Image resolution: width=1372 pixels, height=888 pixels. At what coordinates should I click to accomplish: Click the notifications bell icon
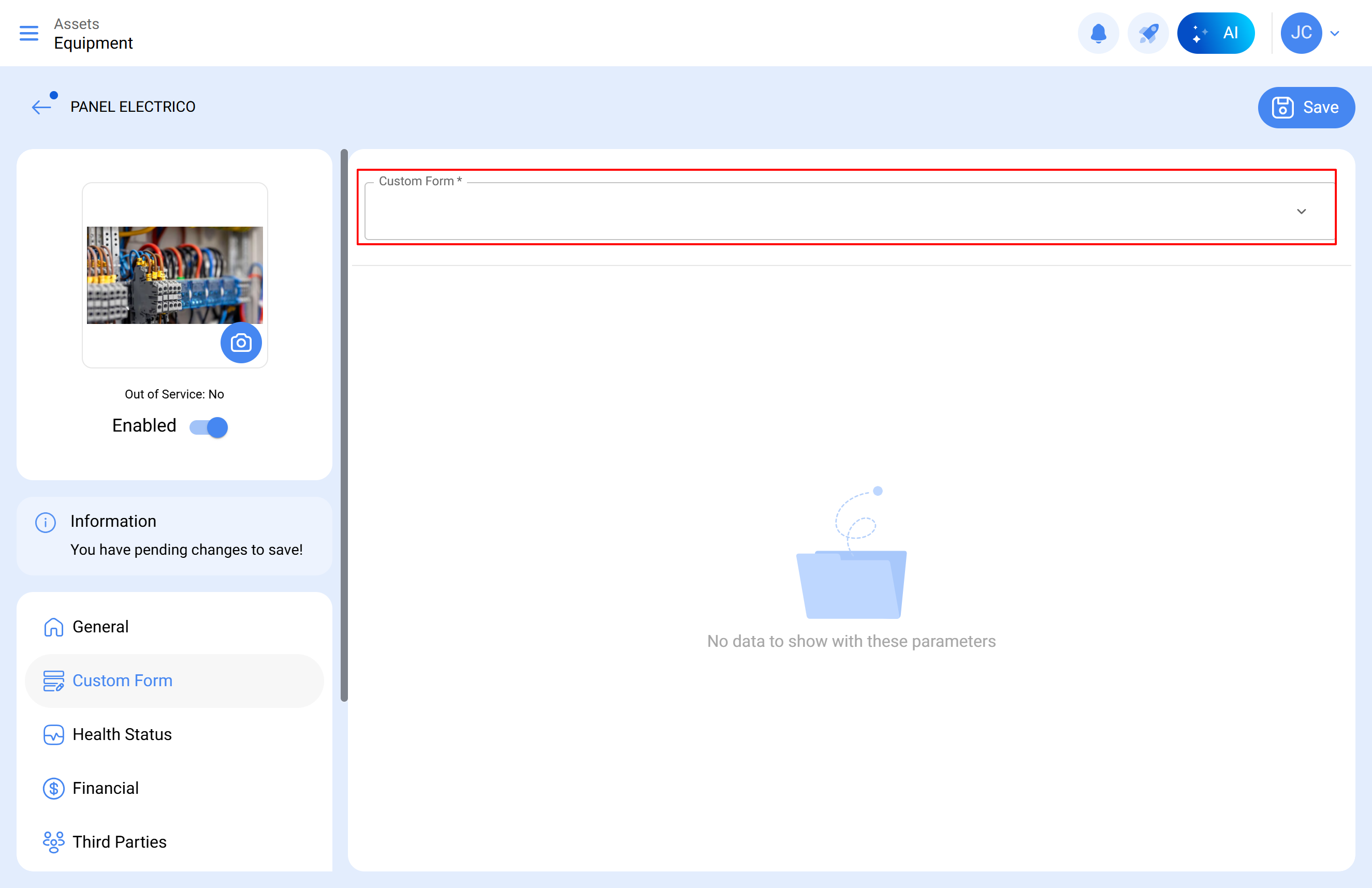1098,33
